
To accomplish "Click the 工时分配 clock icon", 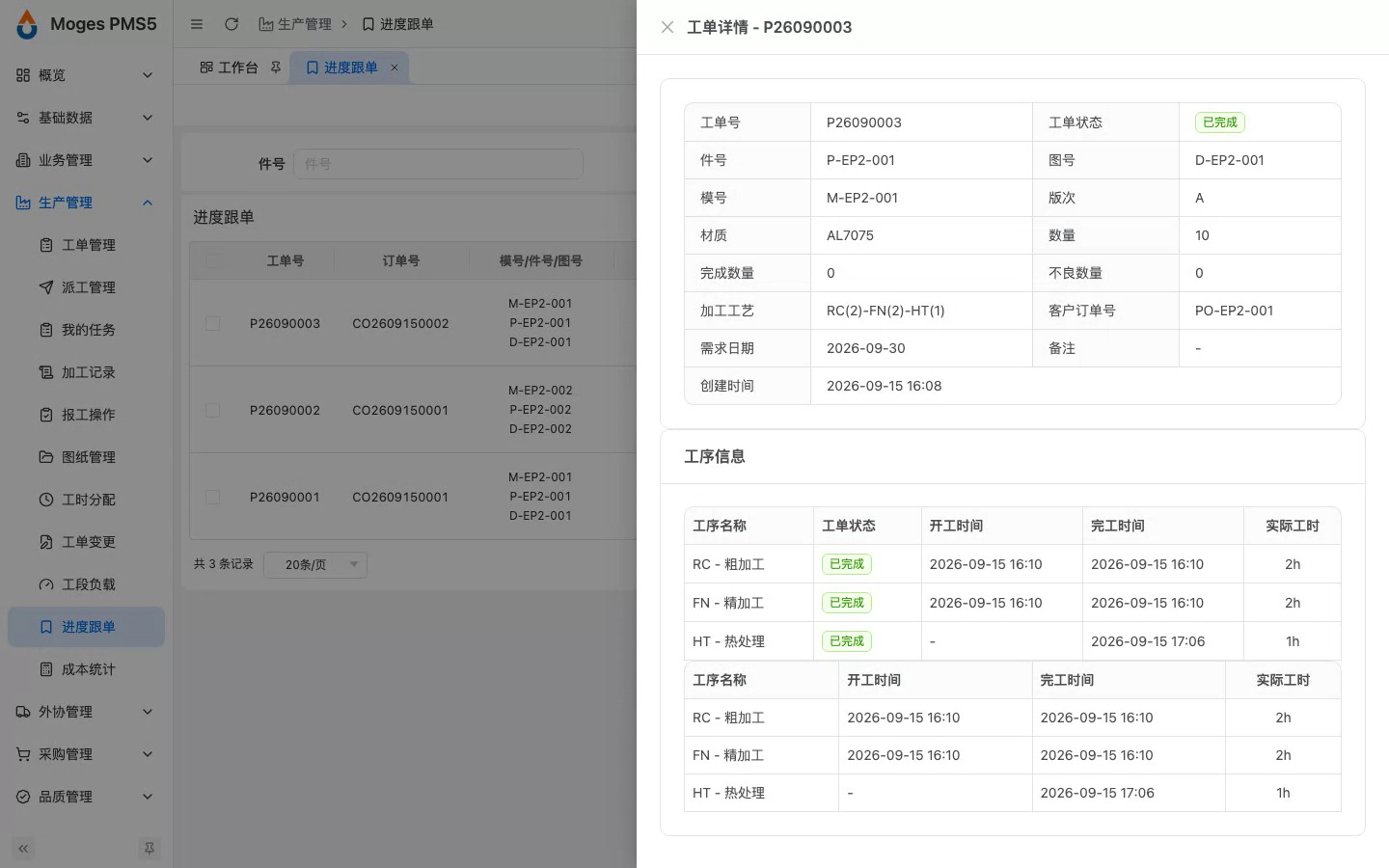I will click(x=46, y=500).
